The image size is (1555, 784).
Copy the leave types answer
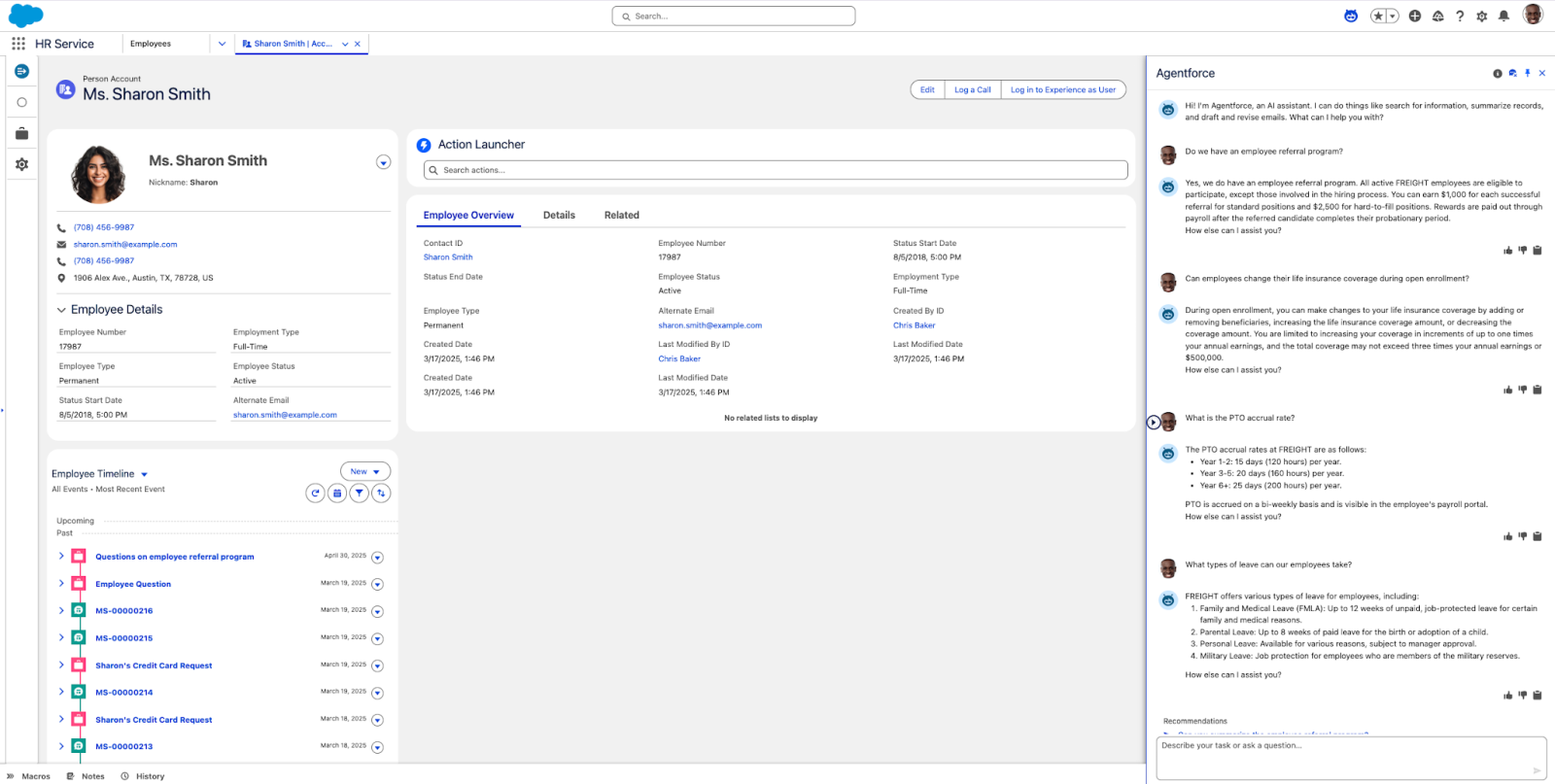tap(1538, 695)
